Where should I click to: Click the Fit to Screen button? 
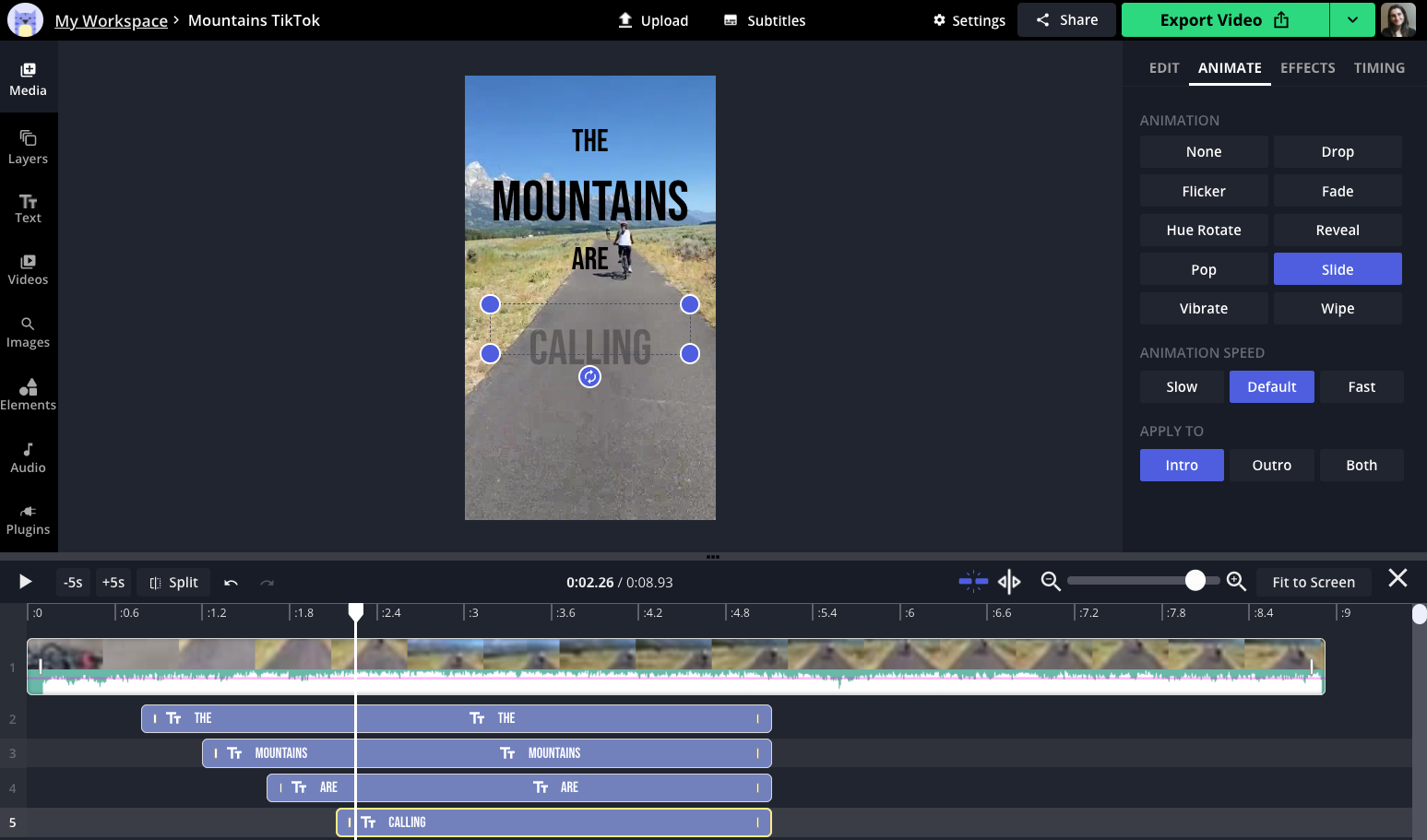(1313, 582)
